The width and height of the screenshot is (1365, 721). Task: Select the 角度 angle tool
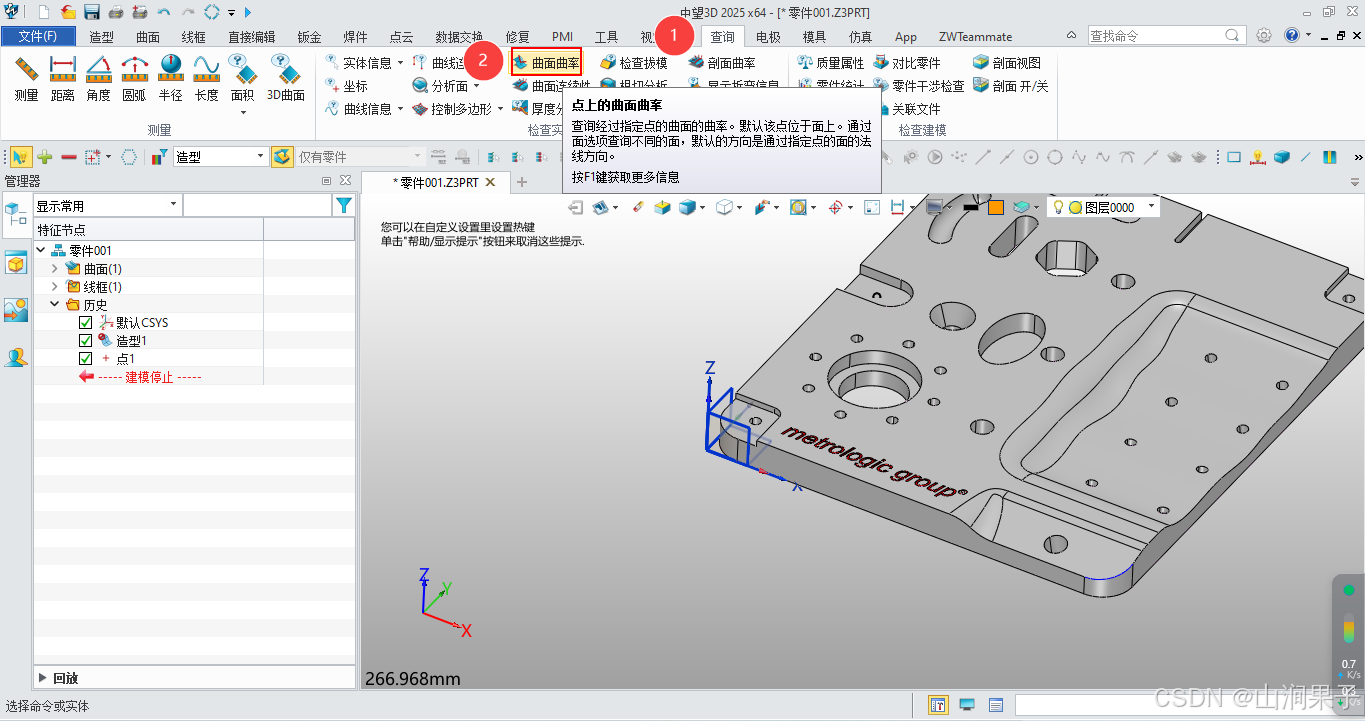pyautogui.click(x=98, y=79)
